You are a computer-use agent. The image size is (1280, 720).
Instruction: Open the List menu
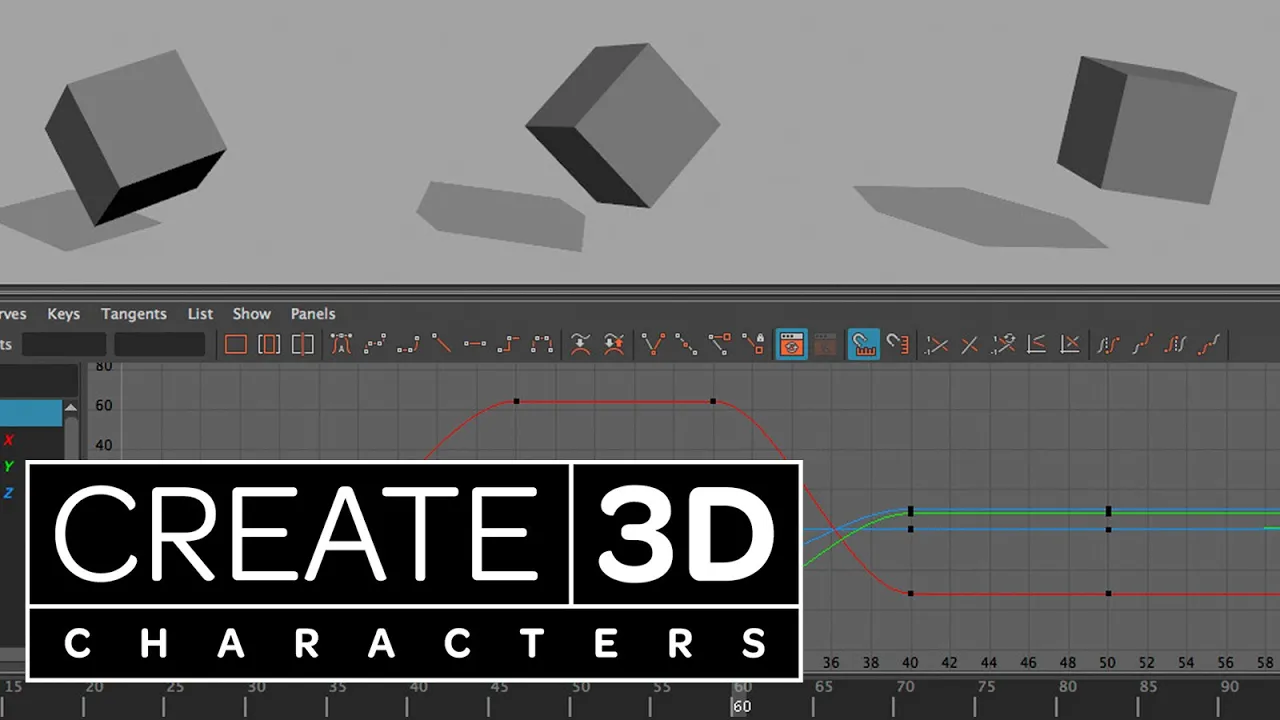click(x=200, y=314)
